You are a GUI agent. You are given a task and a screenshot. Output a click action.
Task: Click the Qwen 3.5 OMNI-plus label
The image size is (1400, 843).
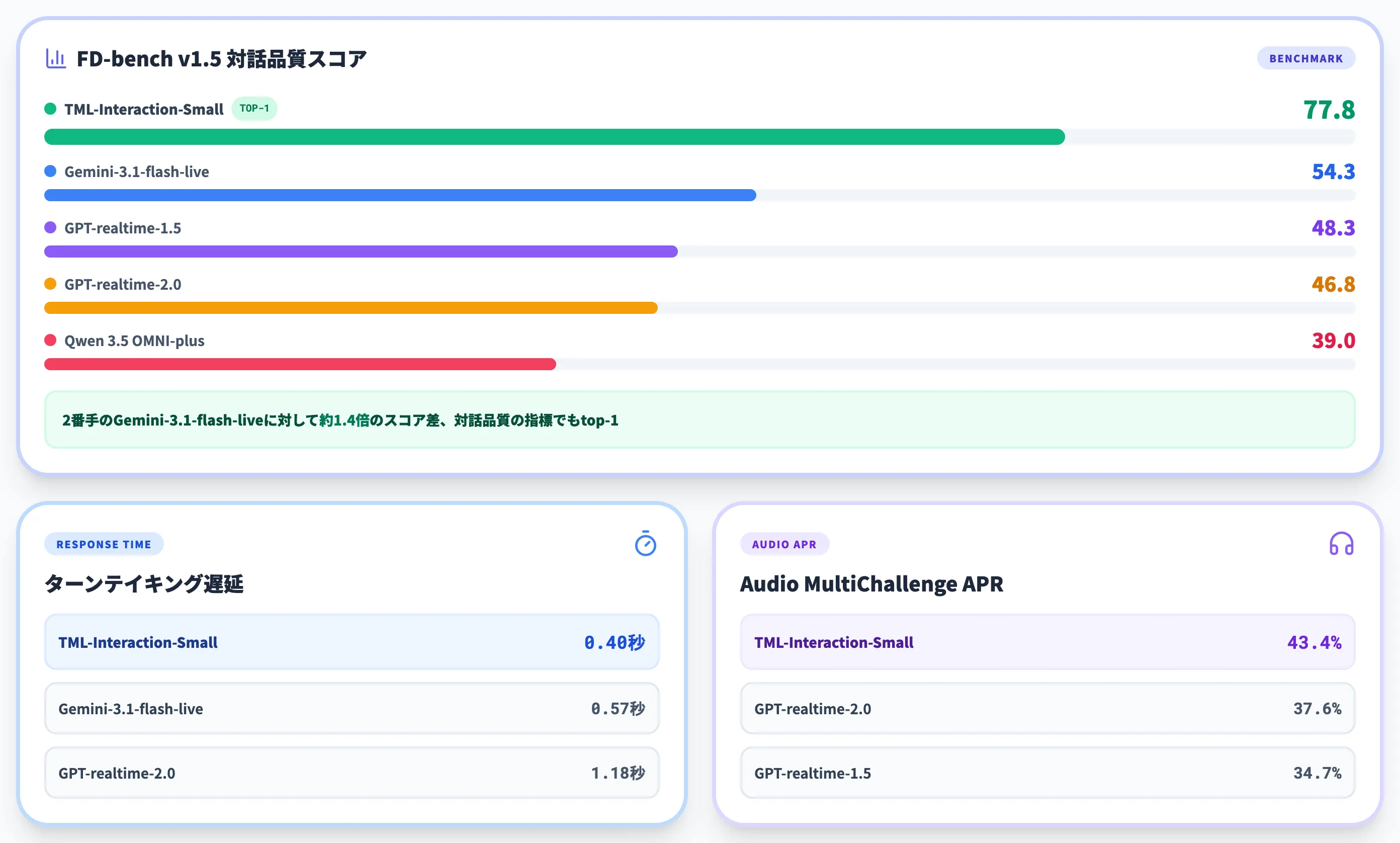(x=135, y=340)
